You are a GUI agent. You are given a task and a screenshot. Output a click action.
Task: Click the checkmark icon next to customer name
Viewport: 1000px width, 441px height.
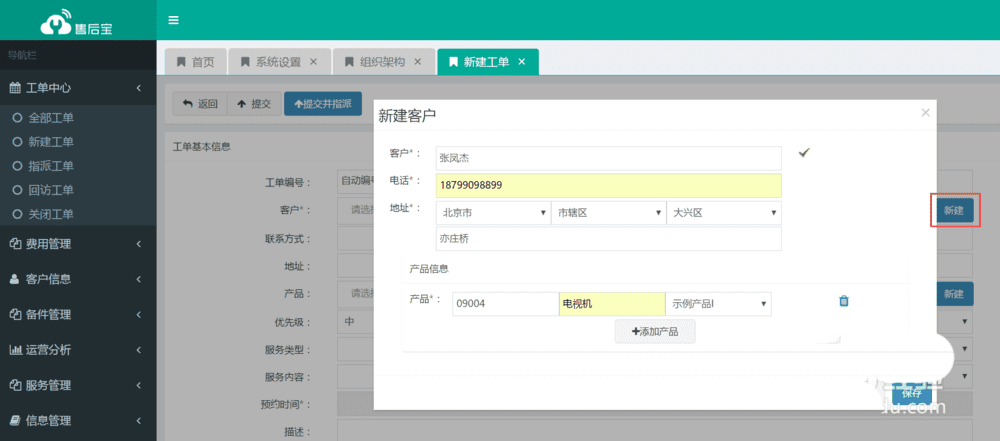(x=803, y=152)
